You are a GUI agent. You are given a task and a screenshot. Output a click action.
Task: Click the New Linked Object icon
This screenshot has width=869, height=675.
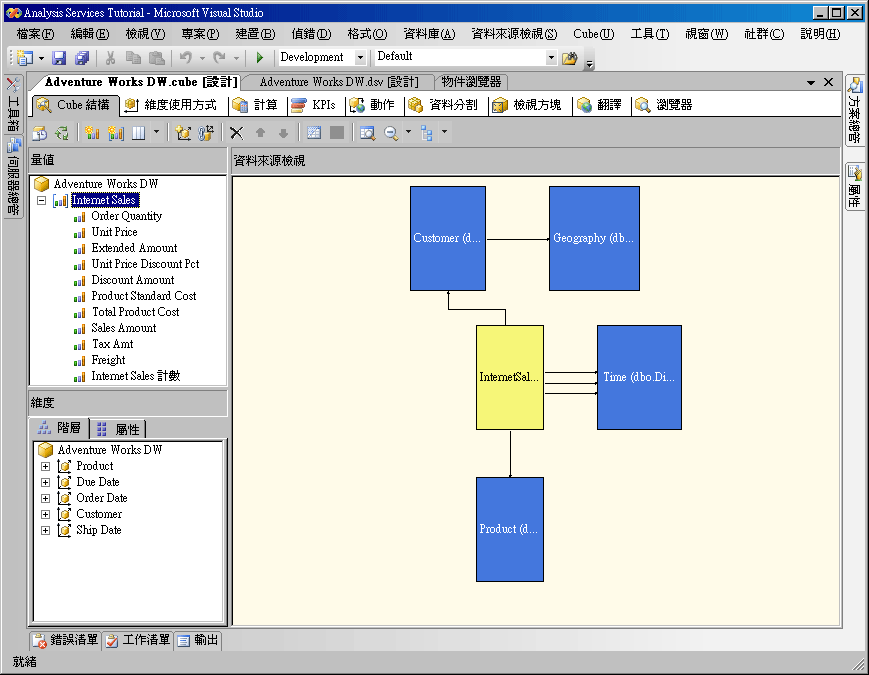(206, 133)
